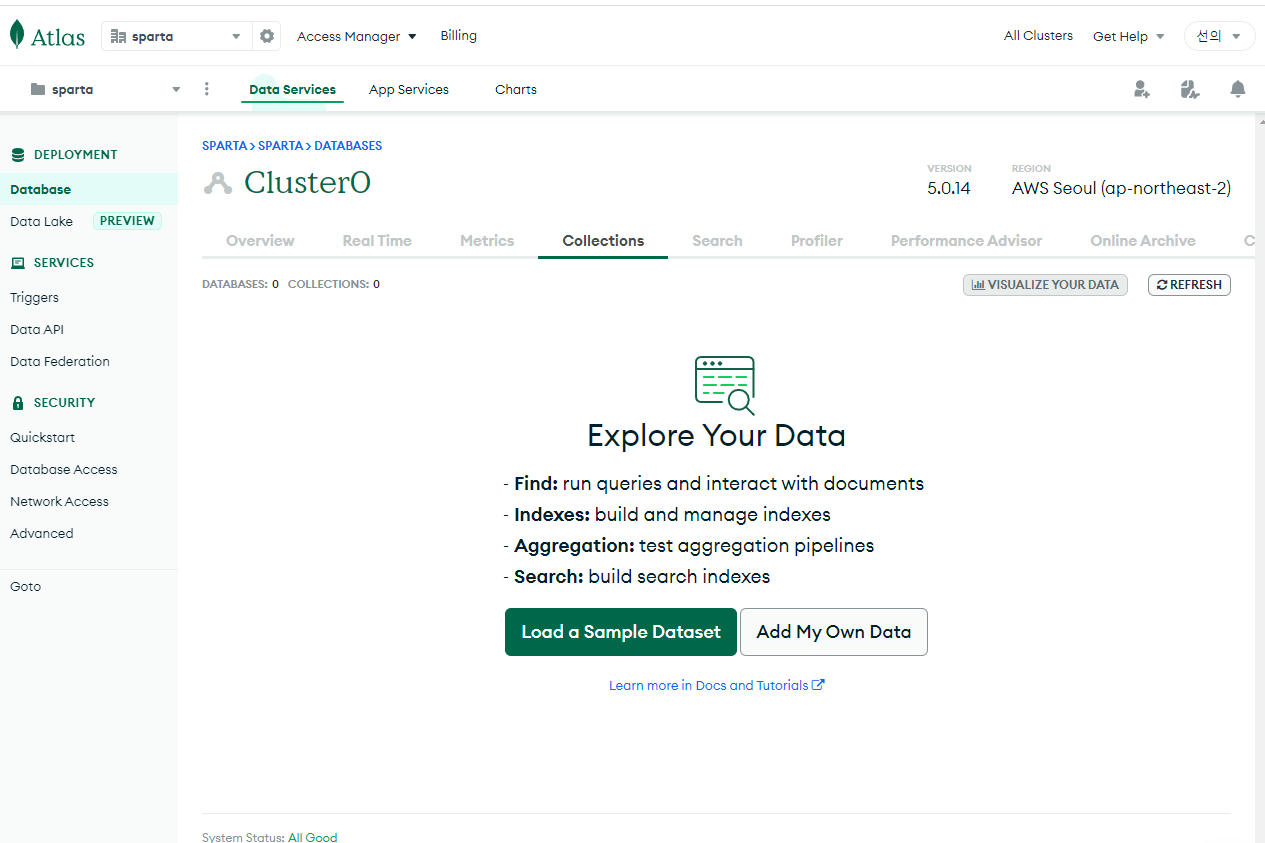Open the Performance Advisor tab
The width and height of the screenshot is (1265, 843).
click(966, 241)
